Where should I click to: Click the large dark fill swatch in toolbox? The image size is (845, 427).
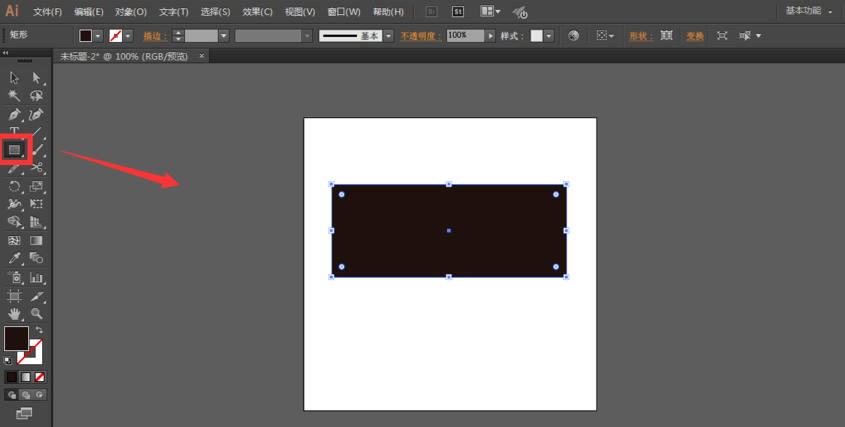(x=16, y=338)
